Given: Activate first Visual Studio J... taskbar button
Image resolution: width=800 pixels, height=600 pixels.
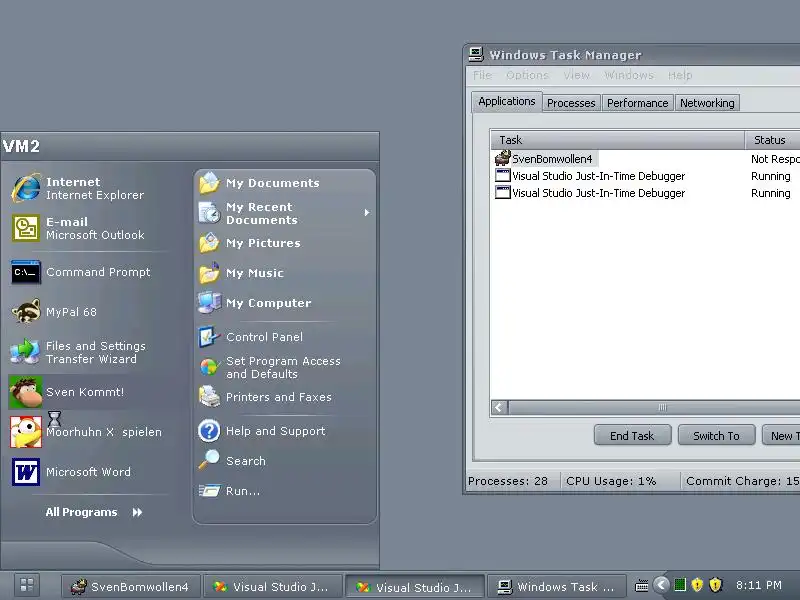Looking at the screenshot, I should (x=273, y=586).
